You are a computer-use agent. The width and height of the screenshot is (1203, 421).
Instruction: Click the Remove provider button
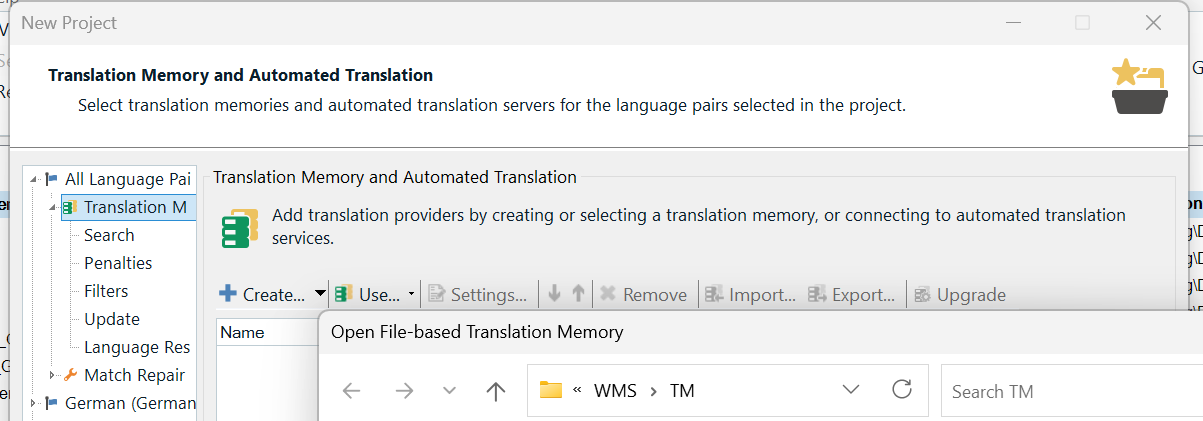point(643,294)
